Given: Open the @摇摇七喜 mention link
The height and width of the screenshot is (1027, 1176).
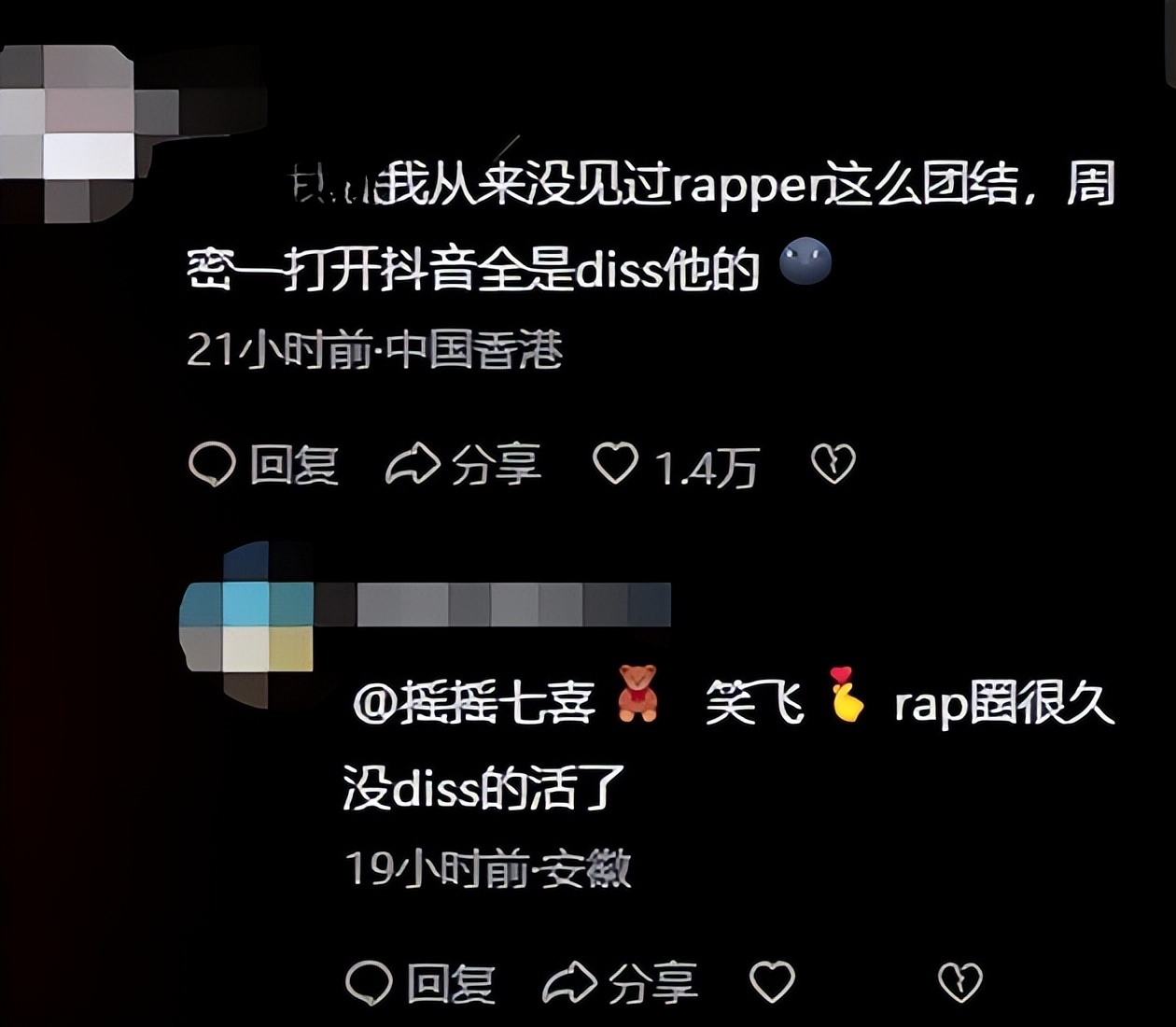Looking at the screenshot, I should tap(474, 701).
